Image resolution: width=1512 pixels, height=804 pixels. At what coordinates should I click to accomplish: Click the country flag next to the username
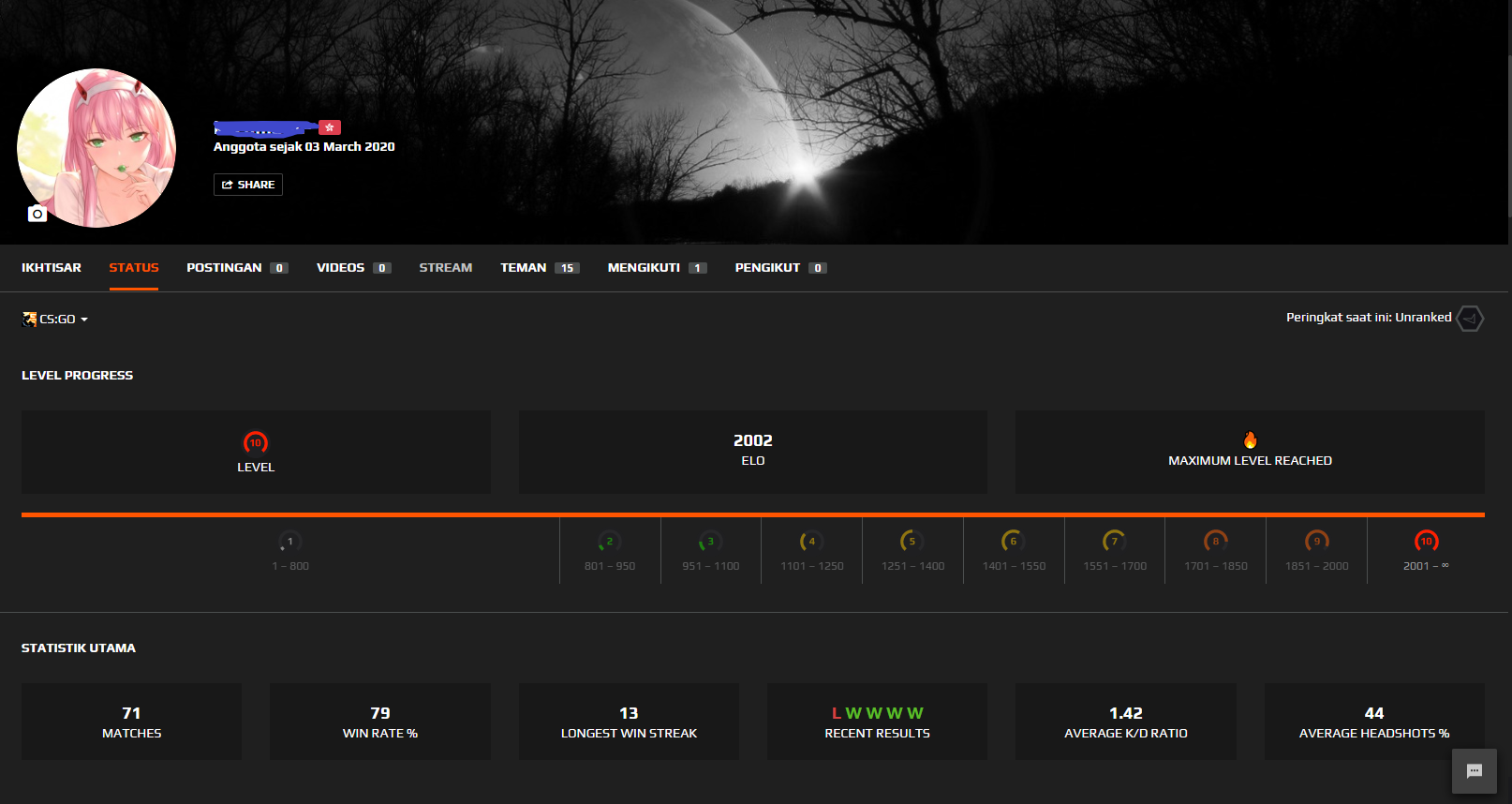click(330, 127)
